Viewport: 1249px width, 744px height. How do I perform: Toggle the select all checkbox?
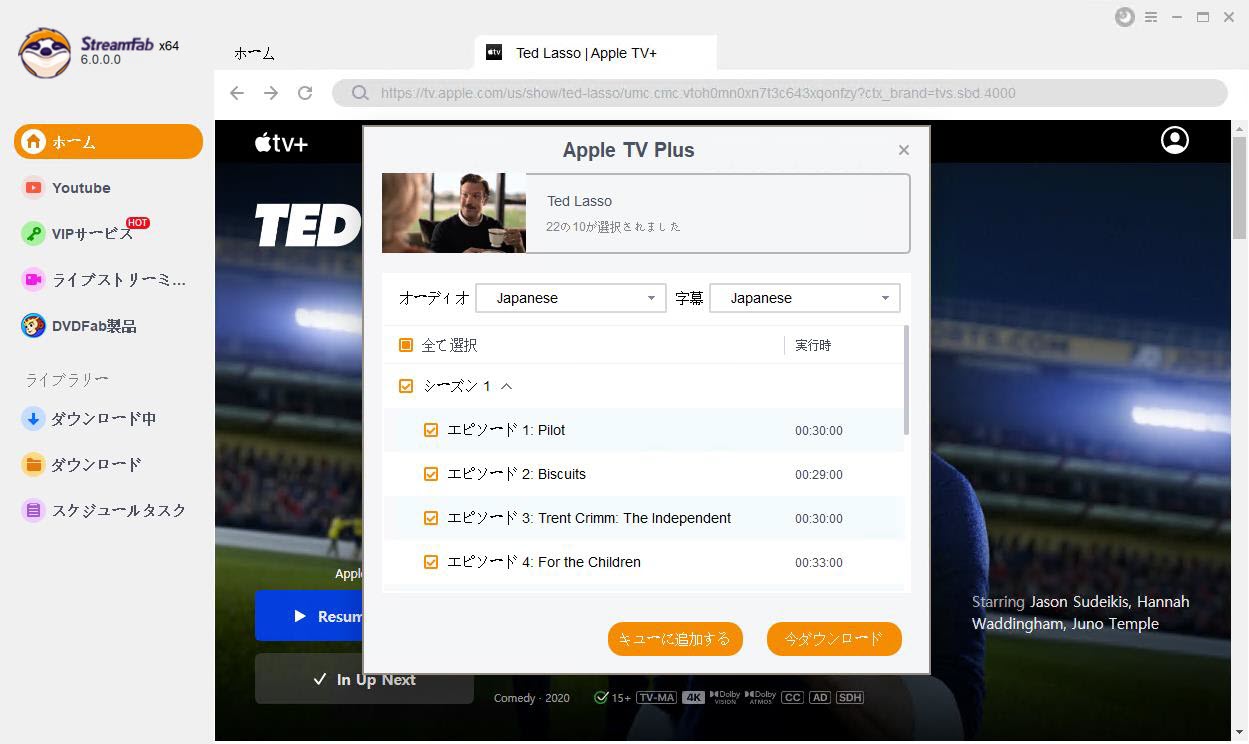[x=406, y=345]
